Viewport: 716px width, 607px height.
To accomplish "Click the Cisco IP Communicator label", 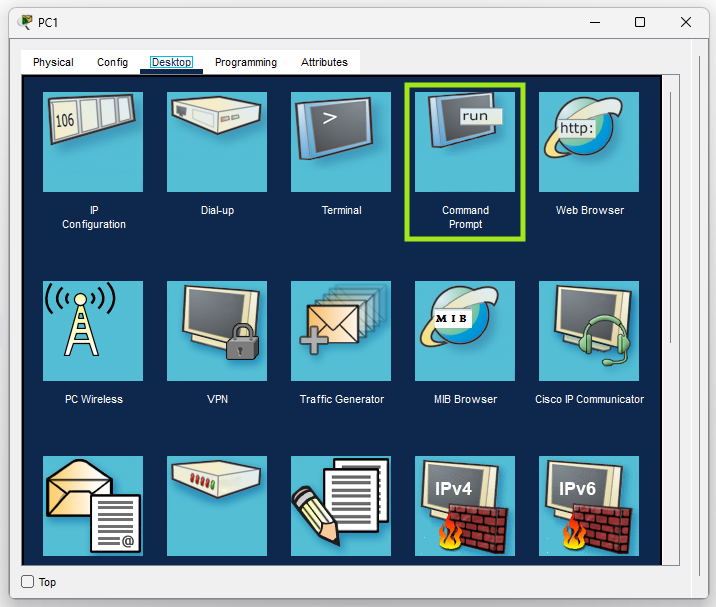I will 590,399.
